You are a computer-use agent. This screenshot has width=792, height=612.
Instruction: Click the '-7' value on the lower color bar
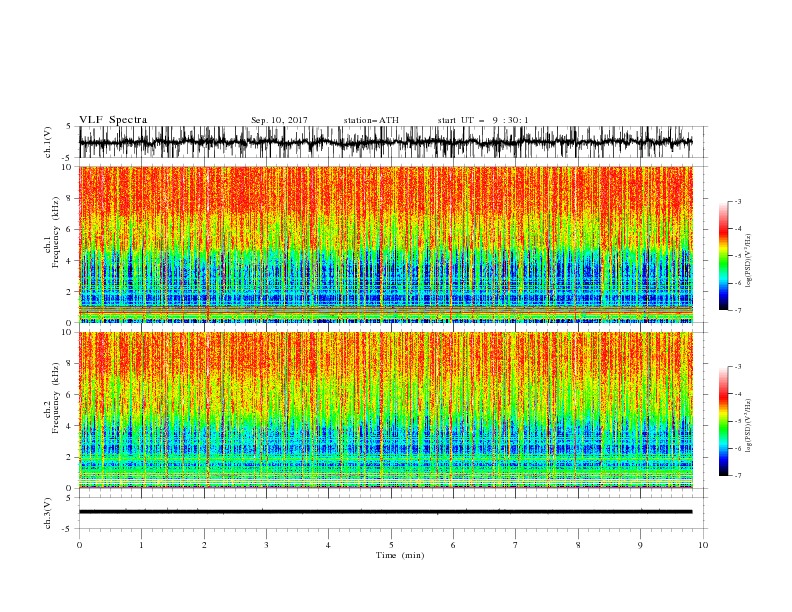point(737,476)
